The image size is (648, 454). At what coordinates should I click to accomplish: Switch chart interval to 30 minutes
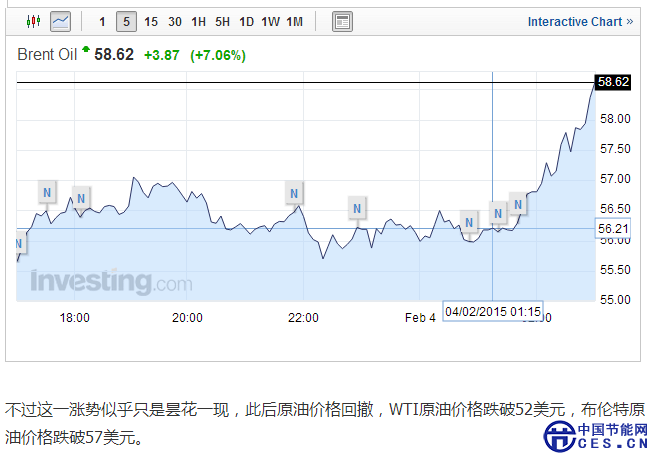pos(175,21)
